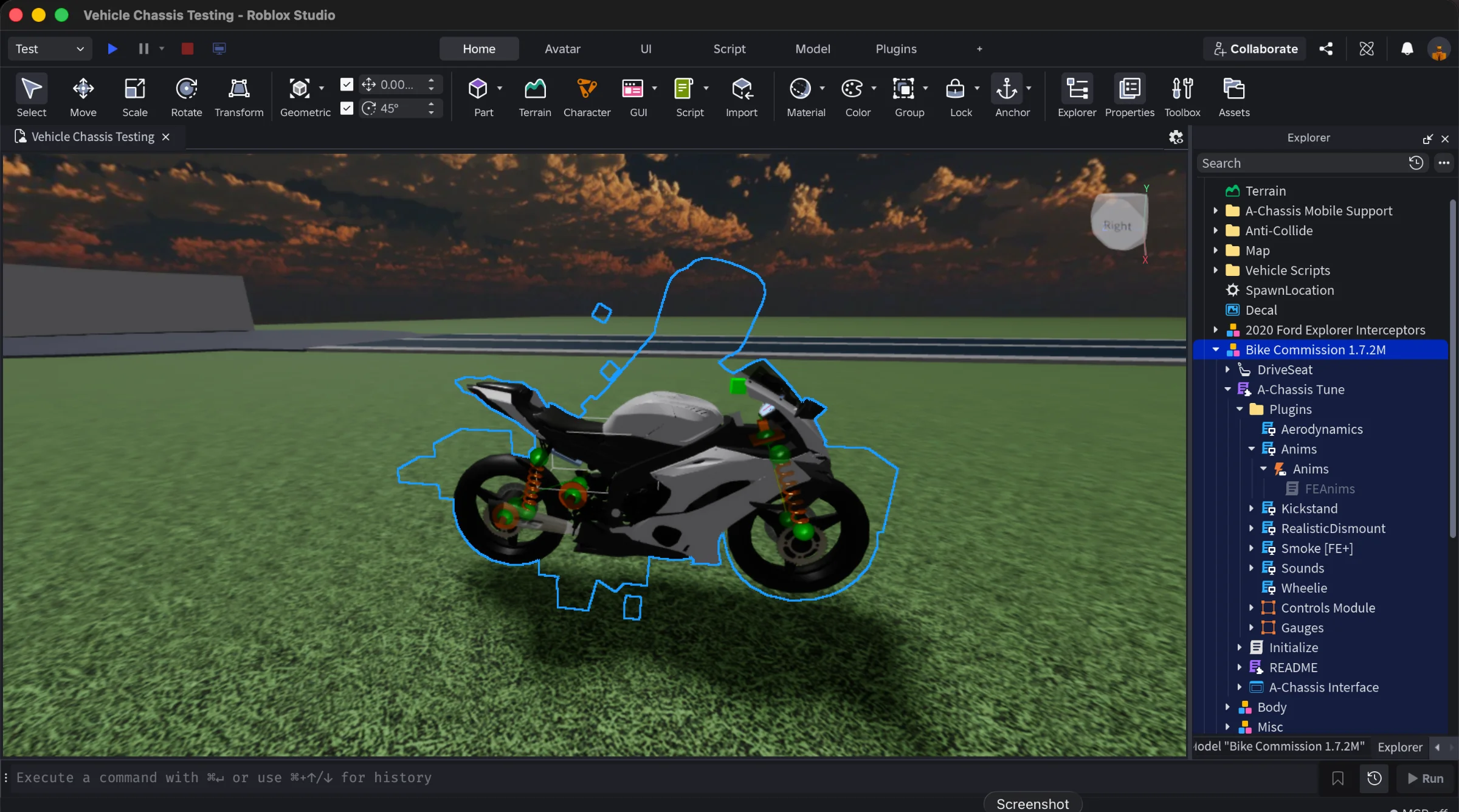Switch to the Avatar tab

tap(562, 49)
